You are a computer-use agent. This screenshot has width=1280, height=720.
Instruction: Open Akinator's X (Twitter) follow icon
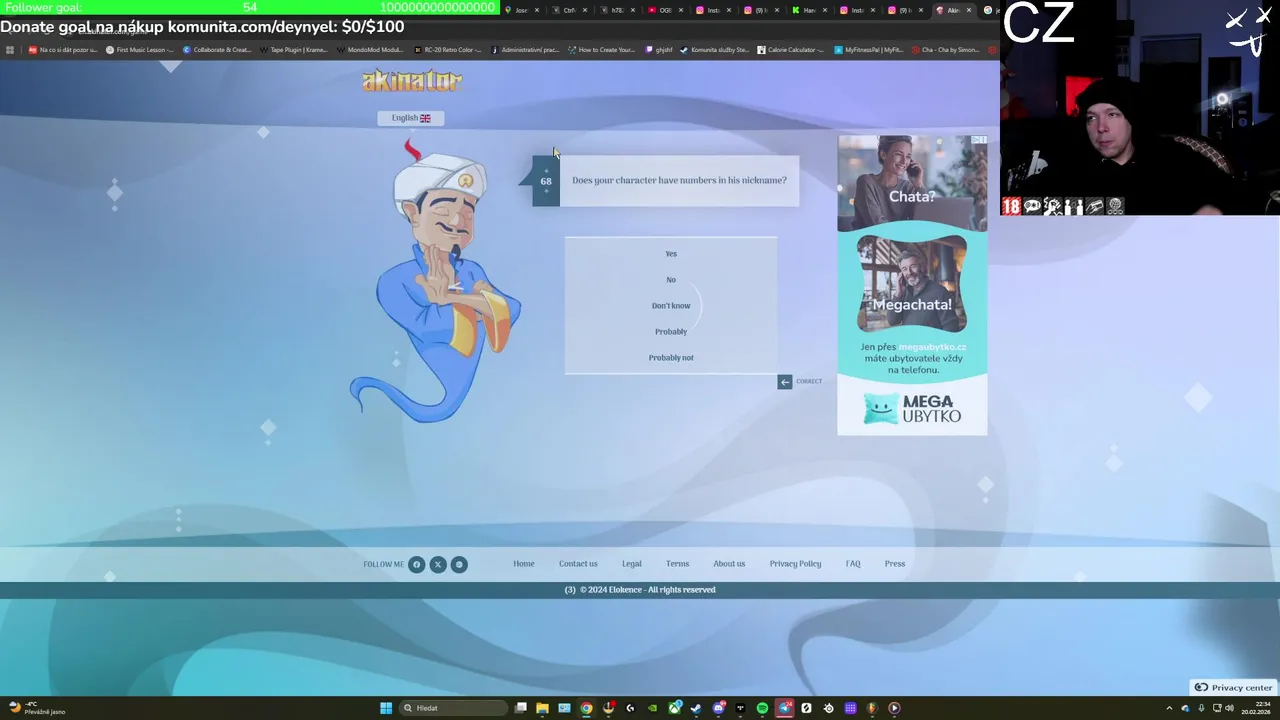pyautogui.click(x=438, y=564)
